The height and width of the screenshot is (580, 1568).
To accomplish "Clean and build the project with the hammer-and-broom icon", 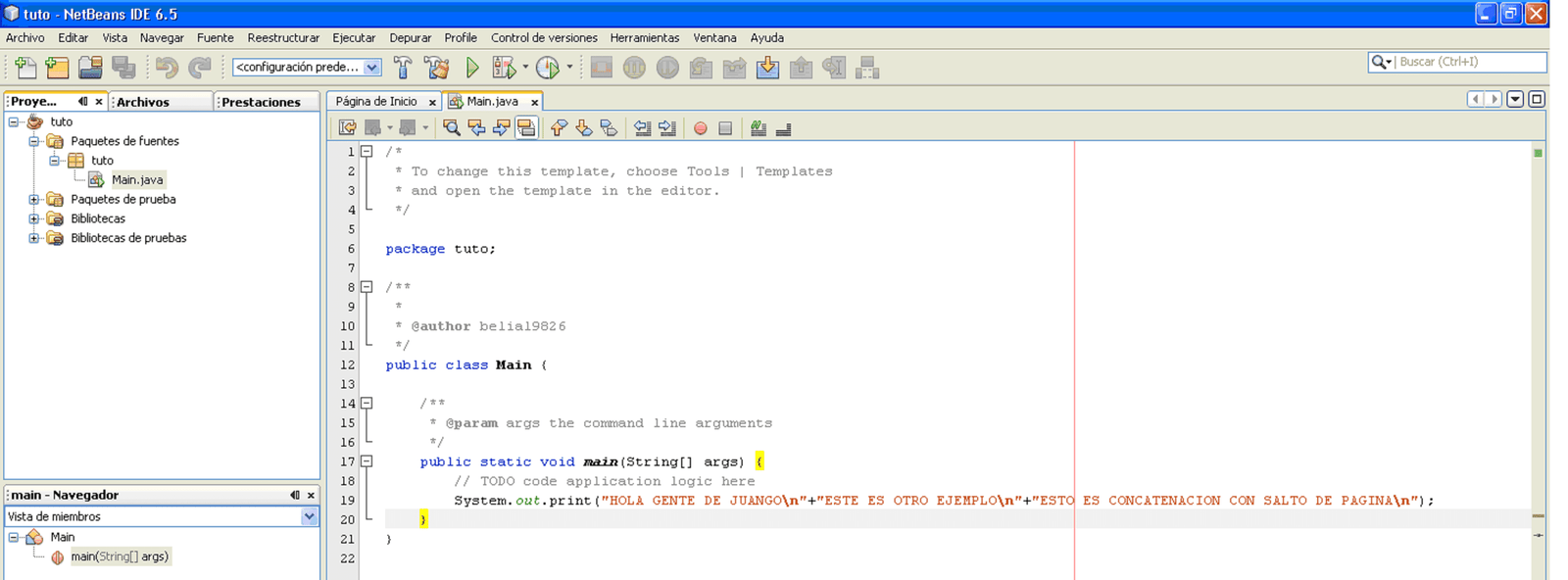I will [x=437, y=68].
